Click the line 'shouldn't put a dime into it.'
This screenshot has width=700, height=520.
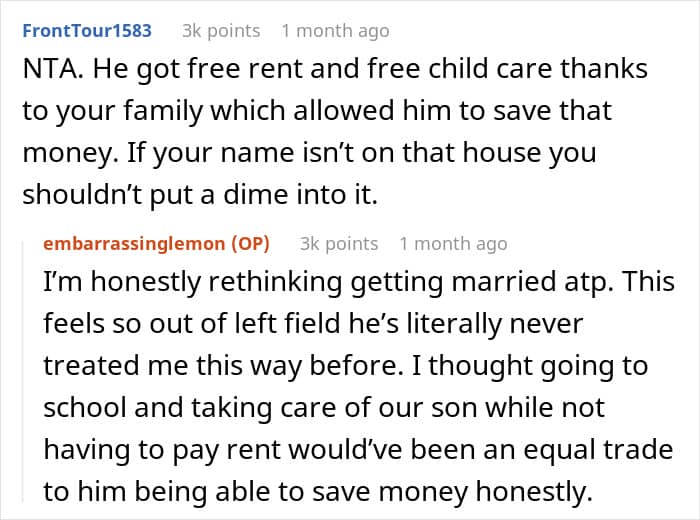(x=200, y=195)
